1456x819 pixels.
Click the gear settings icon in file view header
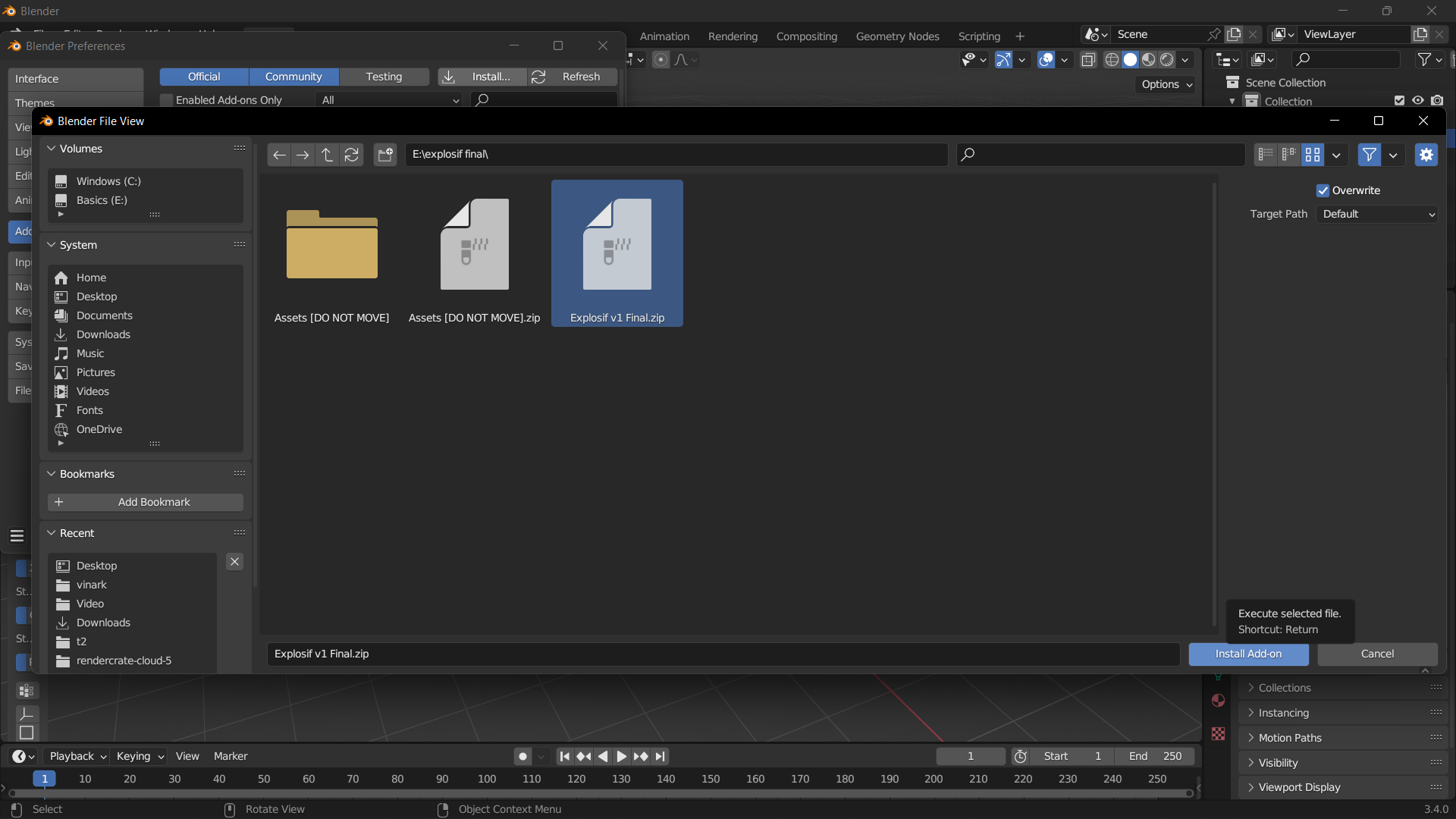(1426, 155)
